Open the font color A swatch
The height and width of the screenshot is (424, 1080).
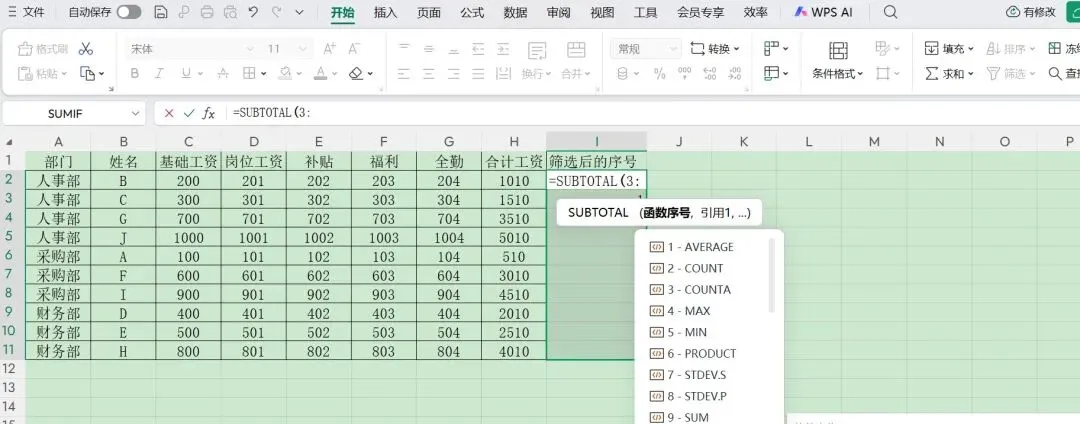click(x=320, y=74)
